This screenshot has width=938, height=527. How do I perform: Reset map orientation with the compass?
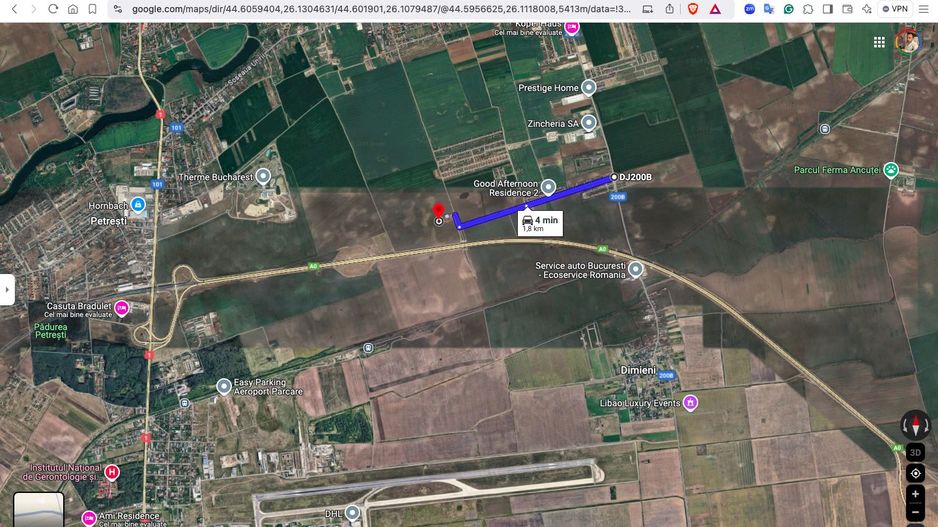point(915,425)
